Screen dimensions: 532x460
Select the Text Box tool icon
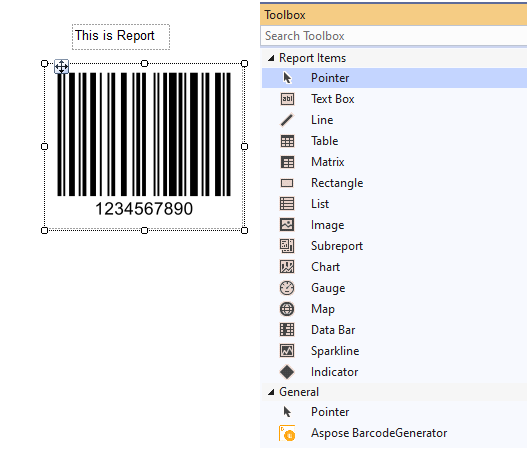click(x=287, y=99)
